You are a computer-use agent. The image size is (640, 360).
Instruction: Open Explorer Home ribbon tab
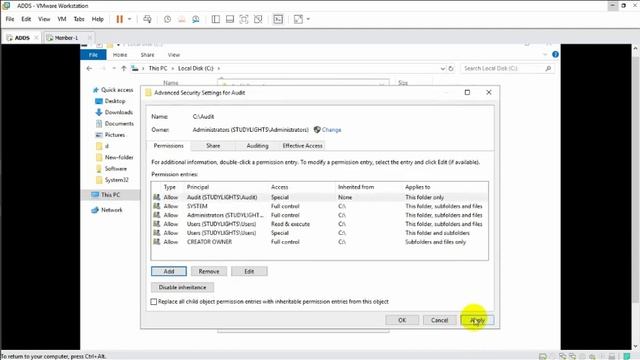120,55
